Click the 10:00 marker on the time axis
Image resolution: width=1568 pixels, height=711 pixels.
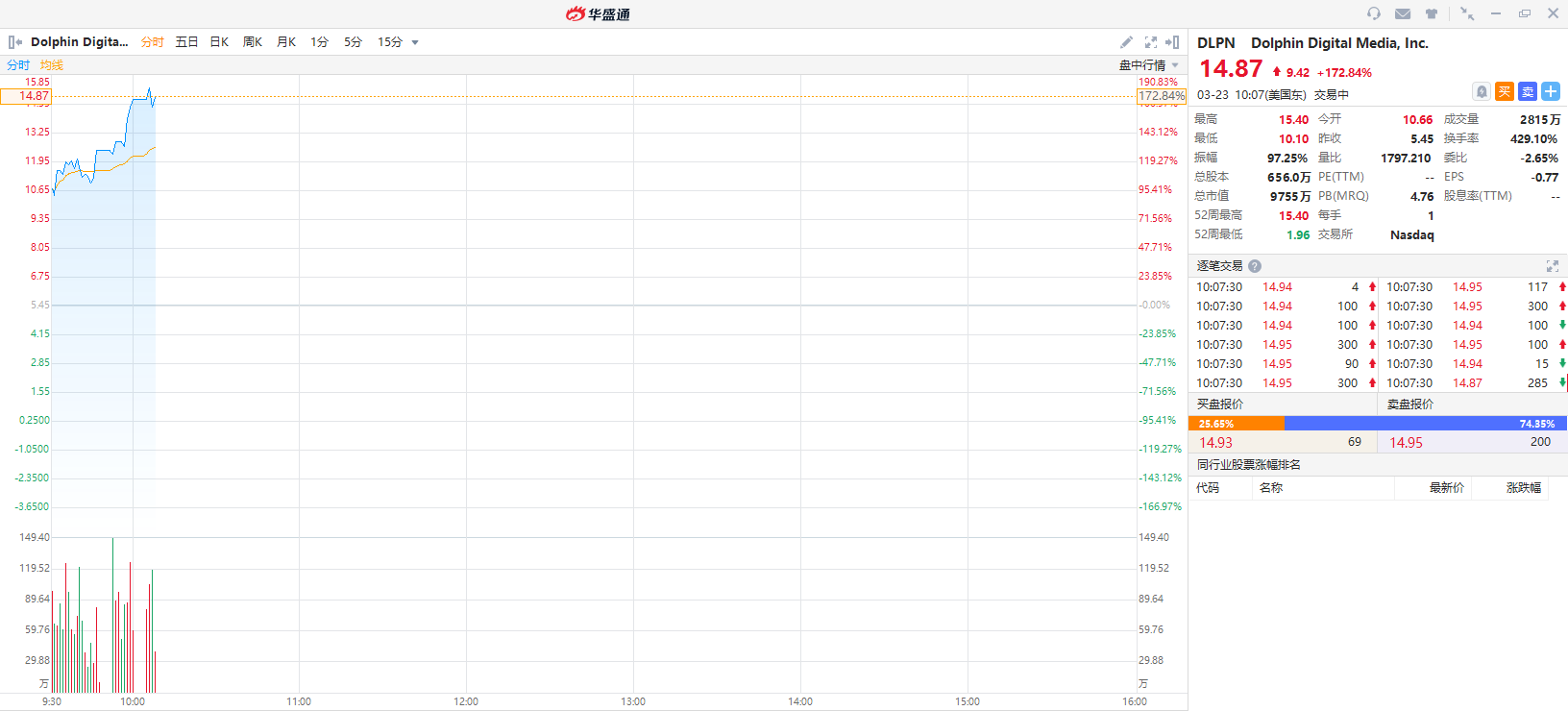pos(133,701)
